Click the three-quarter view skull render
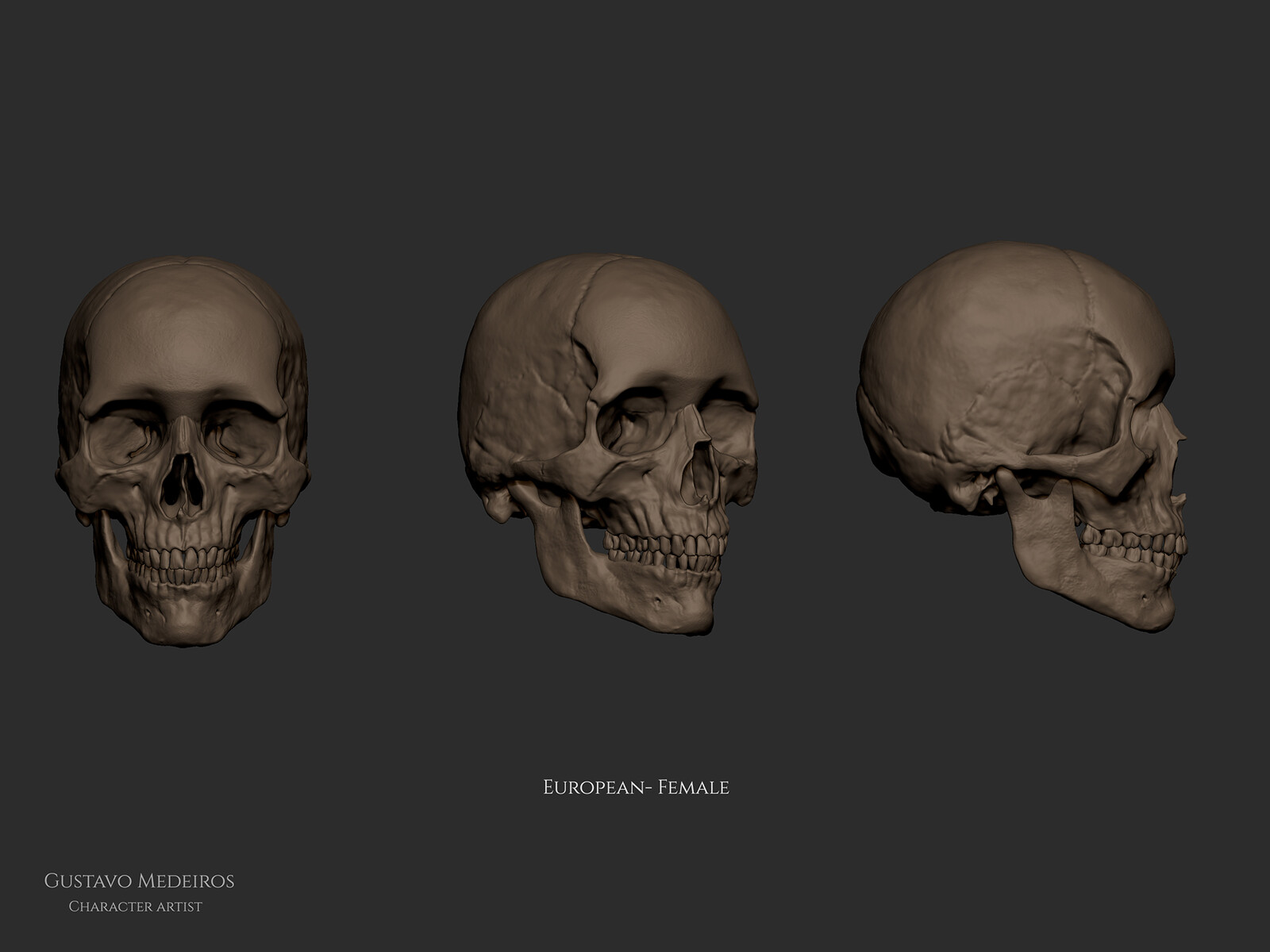This screenshot has height=952, width=1270. pos(609,445)
